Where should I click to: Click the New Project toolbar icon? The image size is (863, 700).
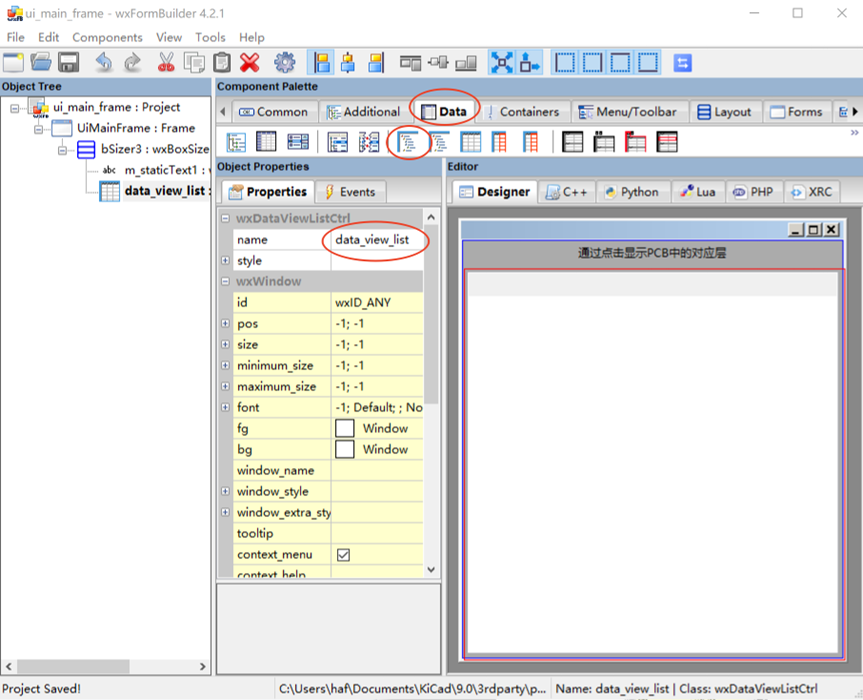click(13, 63)
